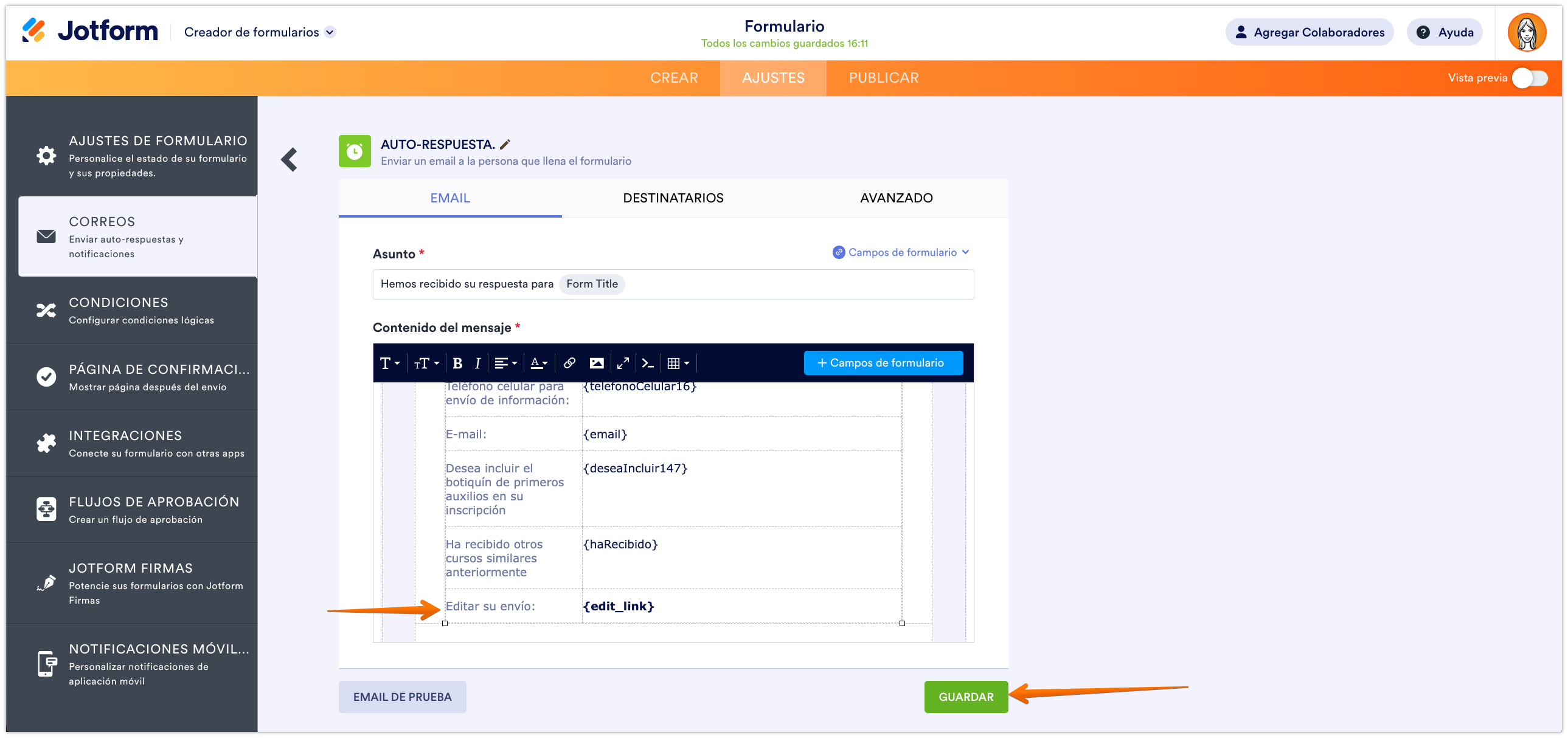Screen dimensions: 1568x738
Task: Toggle bold formatting in message editor
Action: [x=458, y=363]
